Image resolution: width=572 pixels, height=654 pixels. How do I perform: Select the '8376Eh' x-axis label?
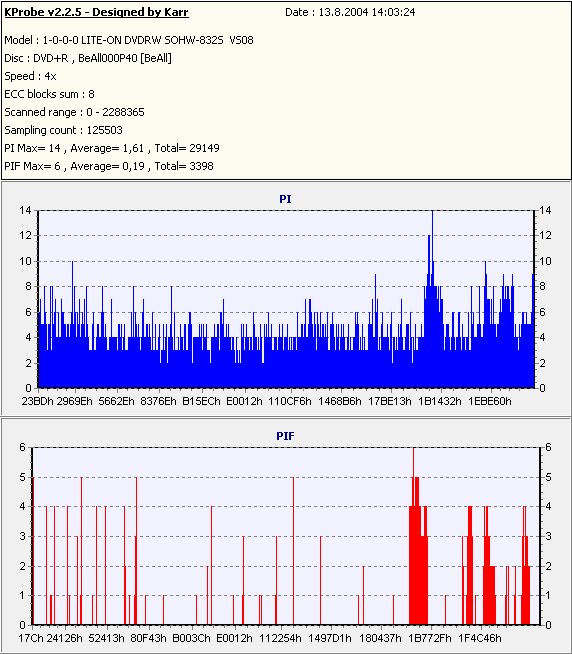(159, 401)
